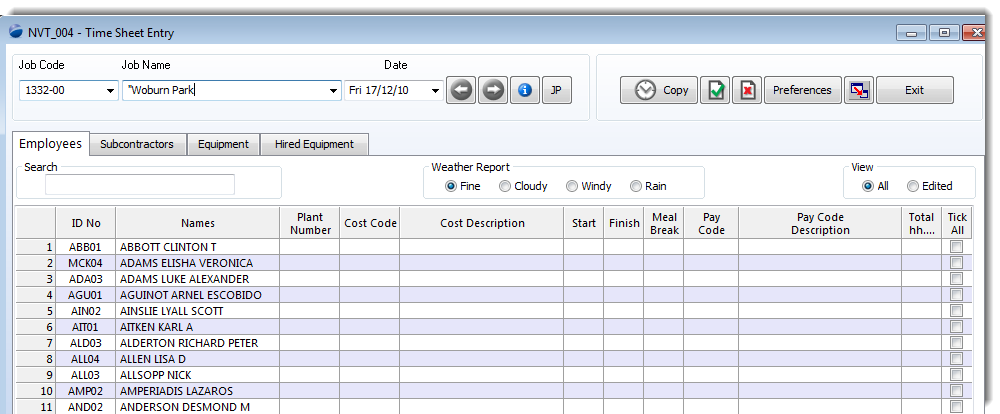Viewport: 1000px width, 414px height.
Task: Click the left arrow previous-date icon
Action: [461, 91]
